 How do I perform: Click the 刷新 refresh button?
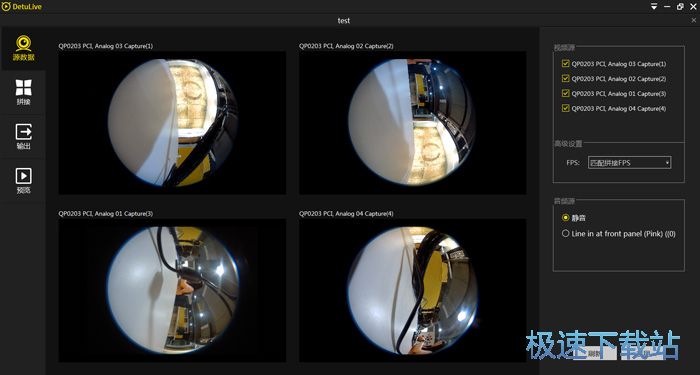(595, 353)
